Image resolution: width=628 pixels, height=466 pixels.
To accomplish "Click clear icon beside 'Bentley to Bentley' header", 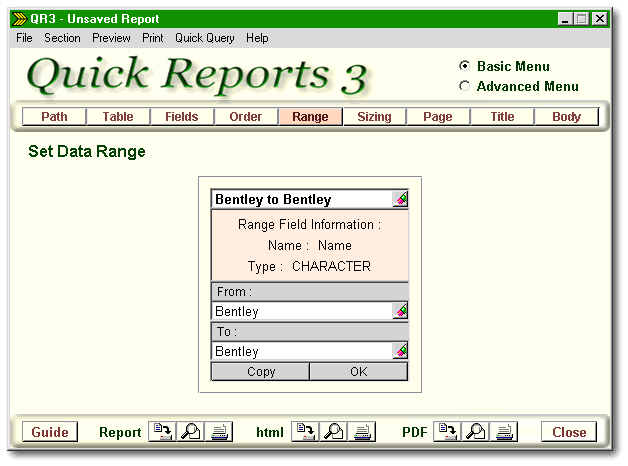I will coord(401,199).
